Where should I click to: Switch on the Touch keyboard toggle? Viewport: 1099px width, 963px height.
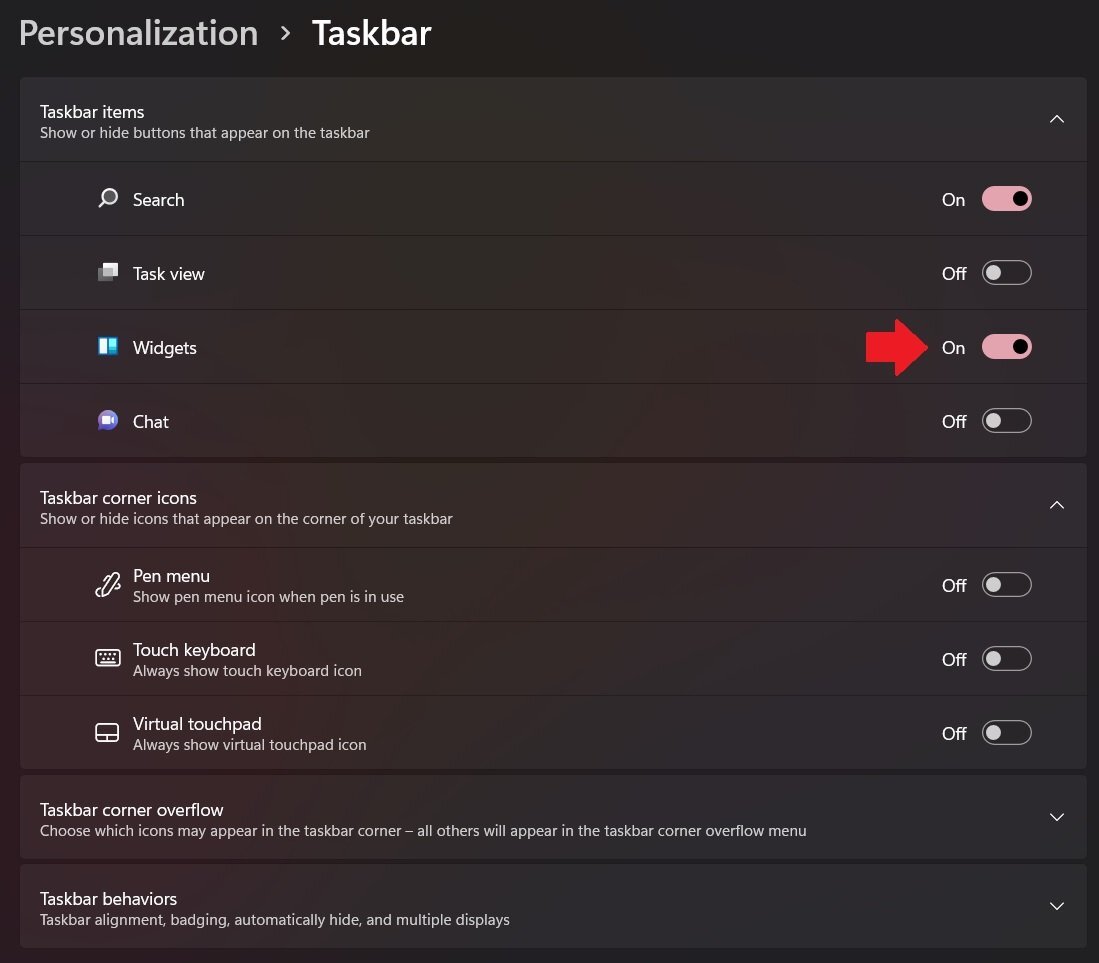pyautogui.click(x=1006, y=659)
